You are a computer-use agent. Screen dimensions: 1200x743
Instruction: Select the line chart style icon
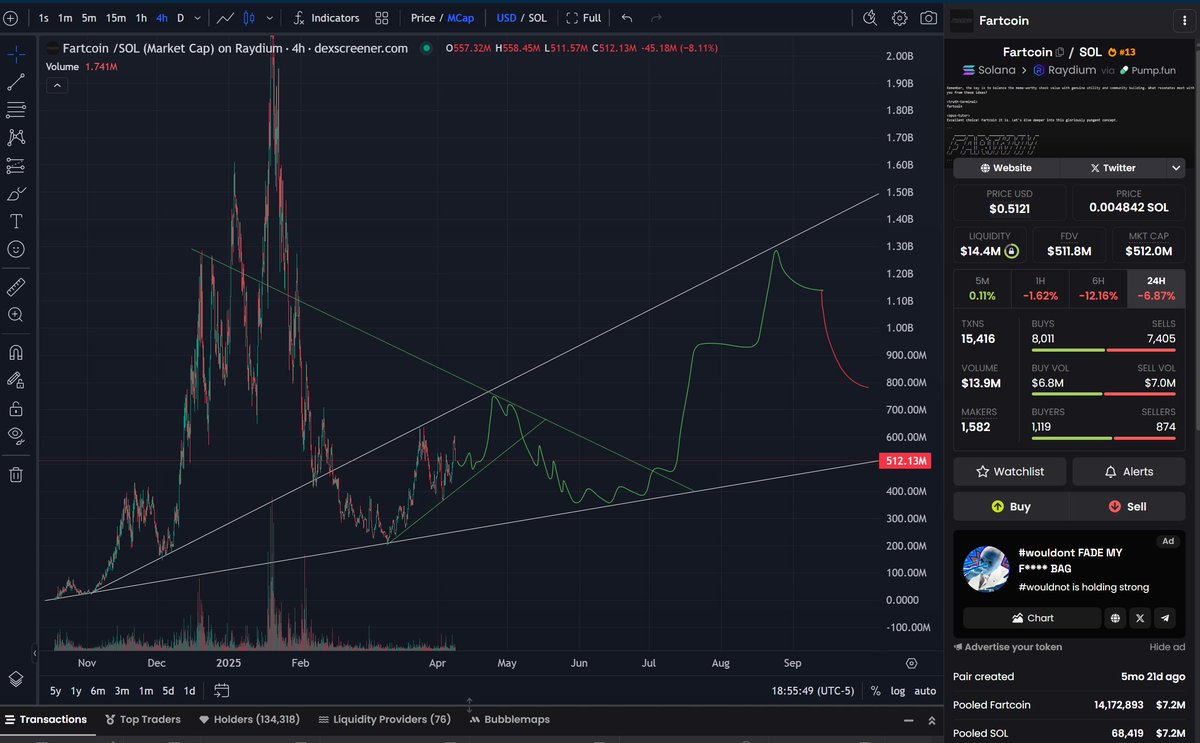226,18
